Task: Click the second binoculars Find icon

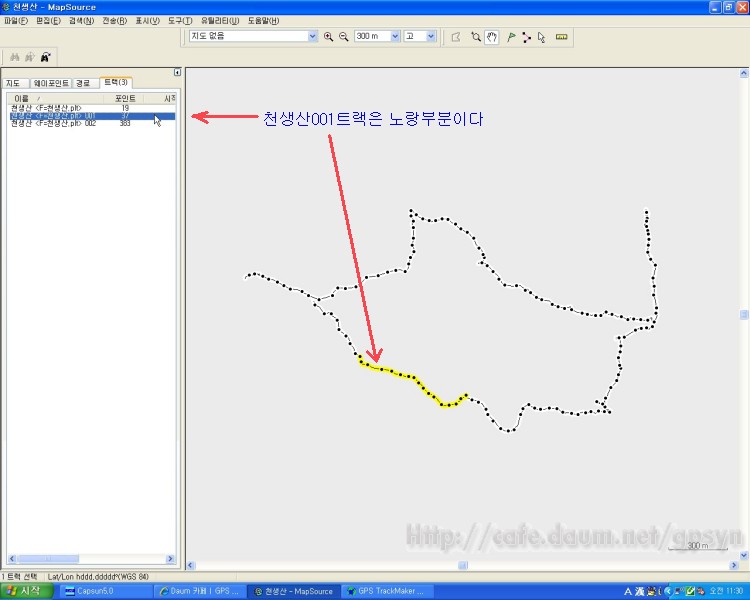Action: (30, 57)
